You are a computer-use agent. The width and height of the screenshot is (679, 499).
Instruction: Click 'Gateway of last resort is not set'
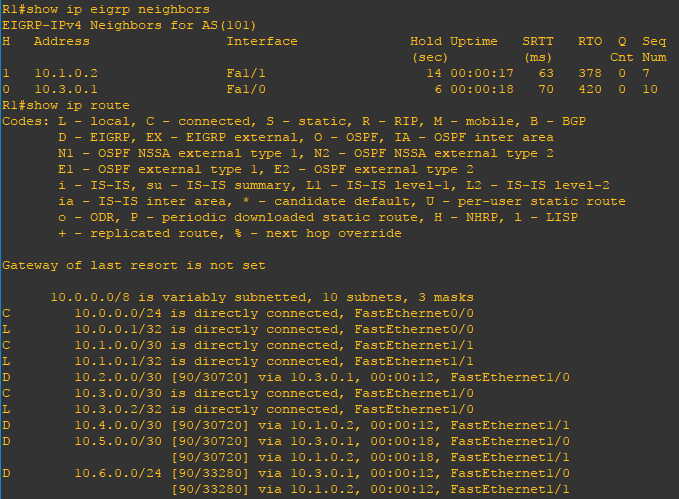click(x=134, y=266)
